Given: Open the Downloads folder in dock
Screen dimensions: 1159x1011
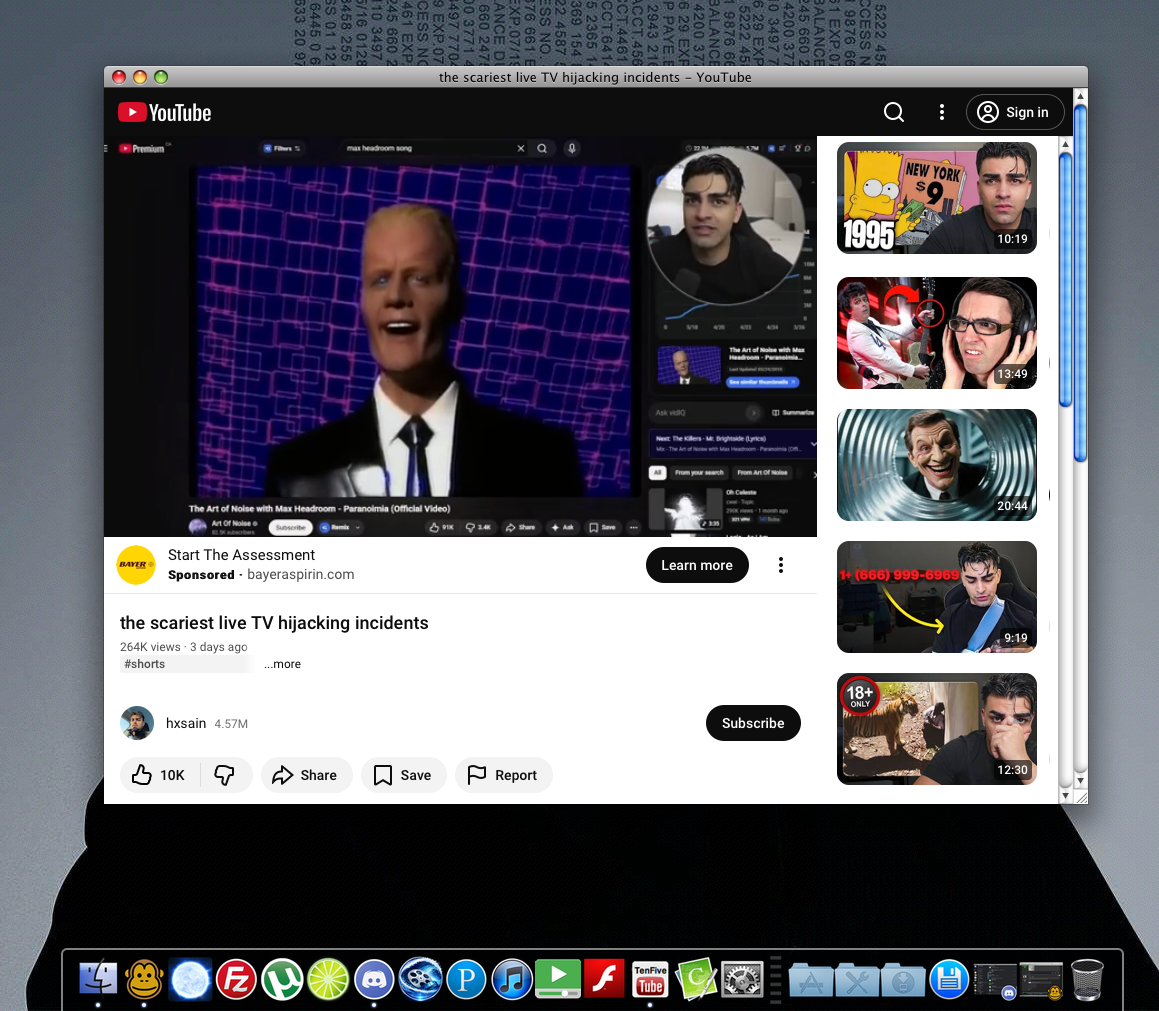Looking at the screenshot, I should [903, 979].
